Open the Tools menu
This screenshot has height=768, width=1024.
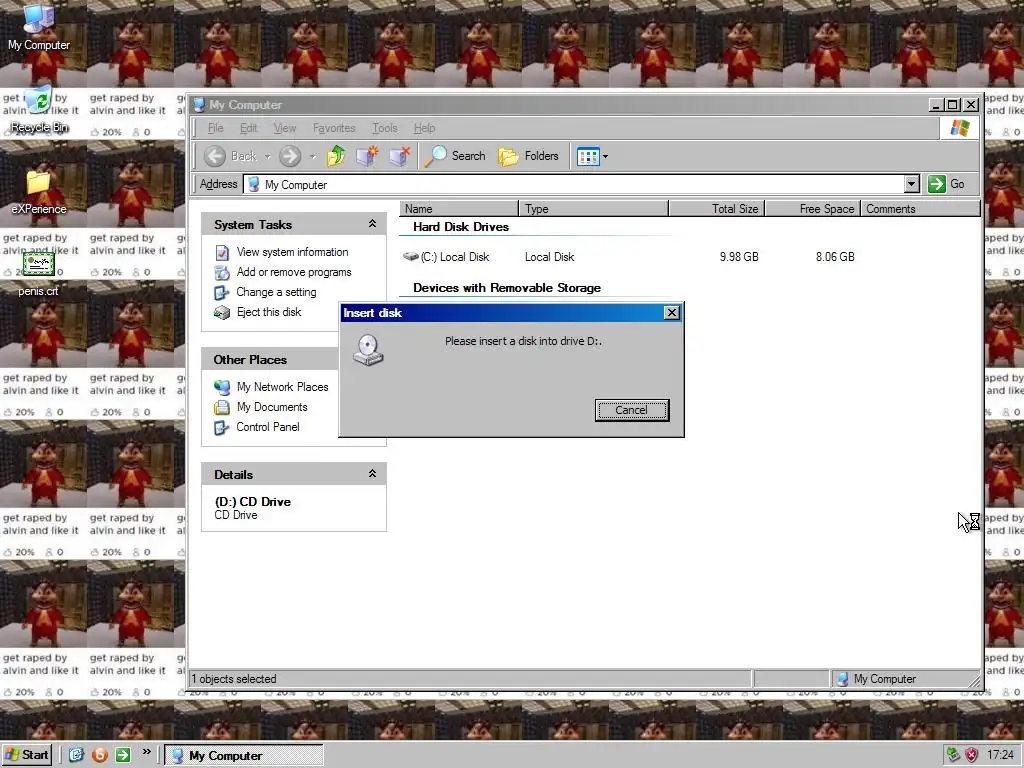(385, 128)
